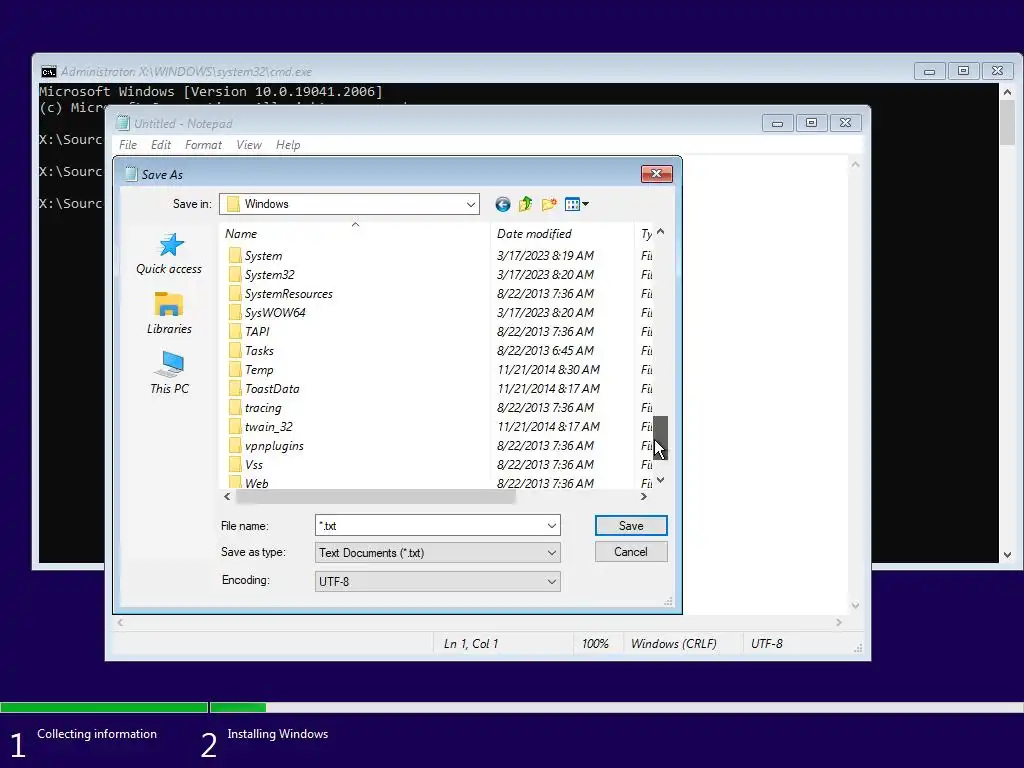Viewport: 1024px width, 768px height.
Task: Select the Tasks folder icon
Action: [x=235, y=351]
